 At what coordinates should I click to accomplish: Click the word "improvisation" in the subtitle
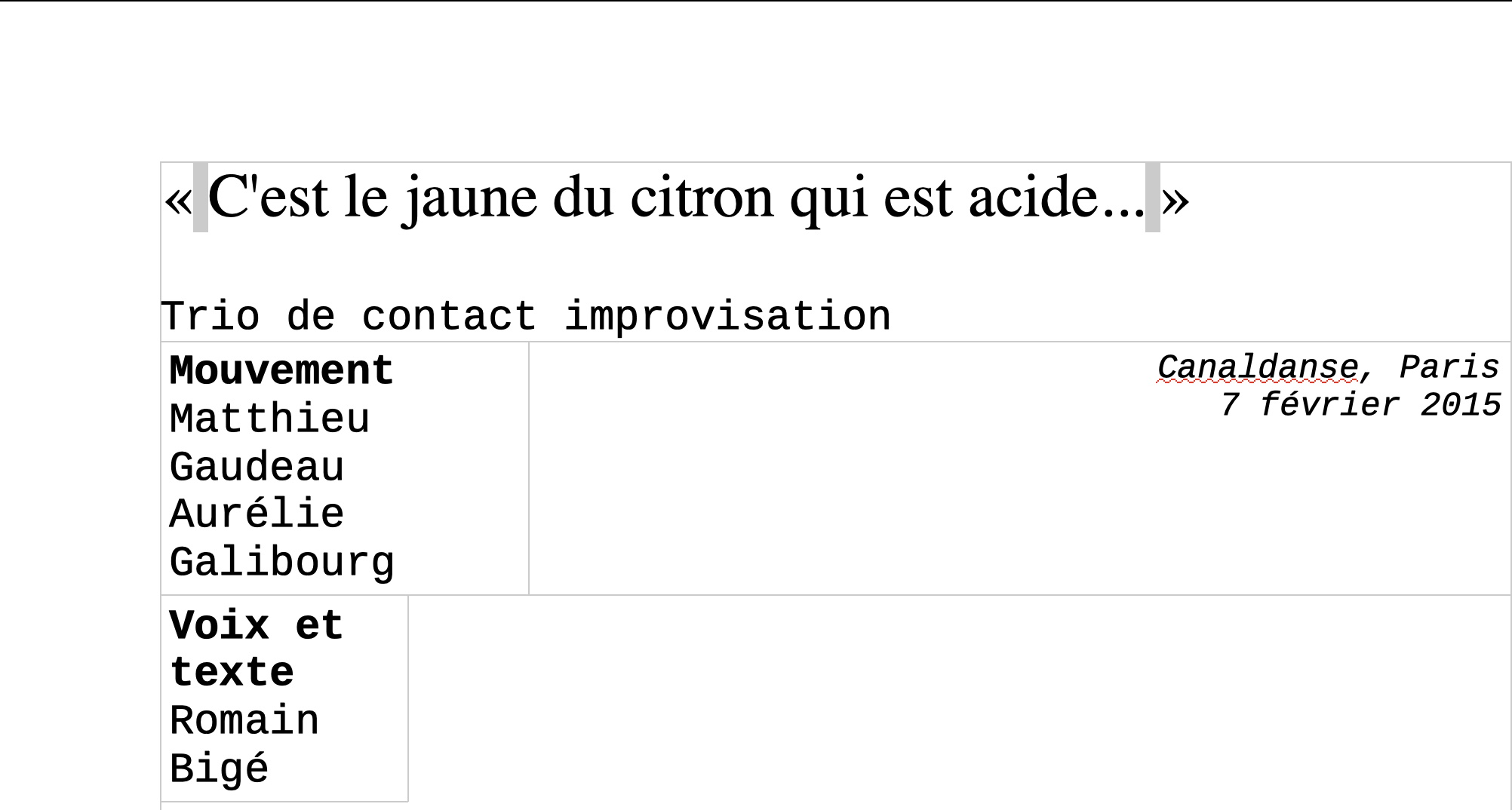coord(727,316)
